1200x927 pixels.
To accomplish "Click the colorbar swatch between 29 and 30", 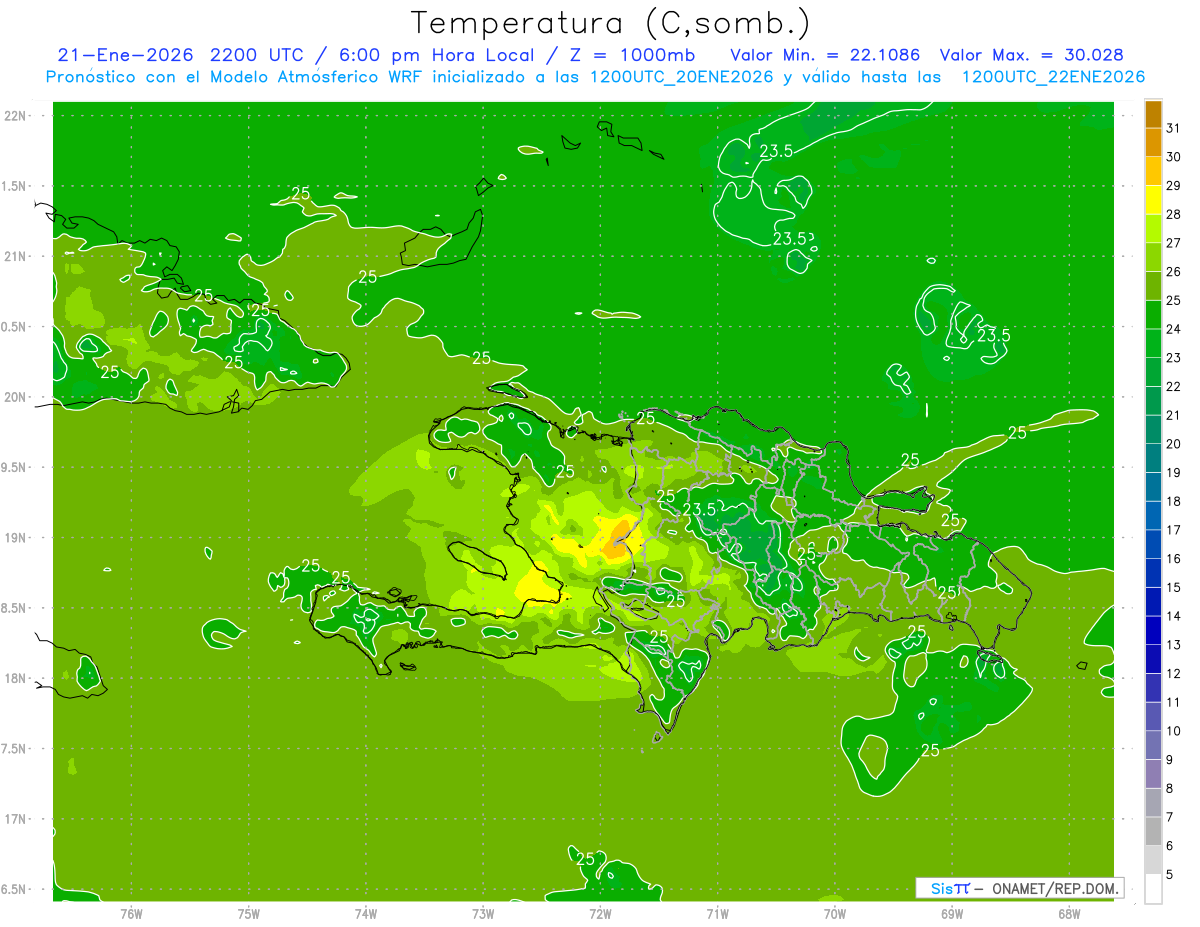I will coord(1153,171).
